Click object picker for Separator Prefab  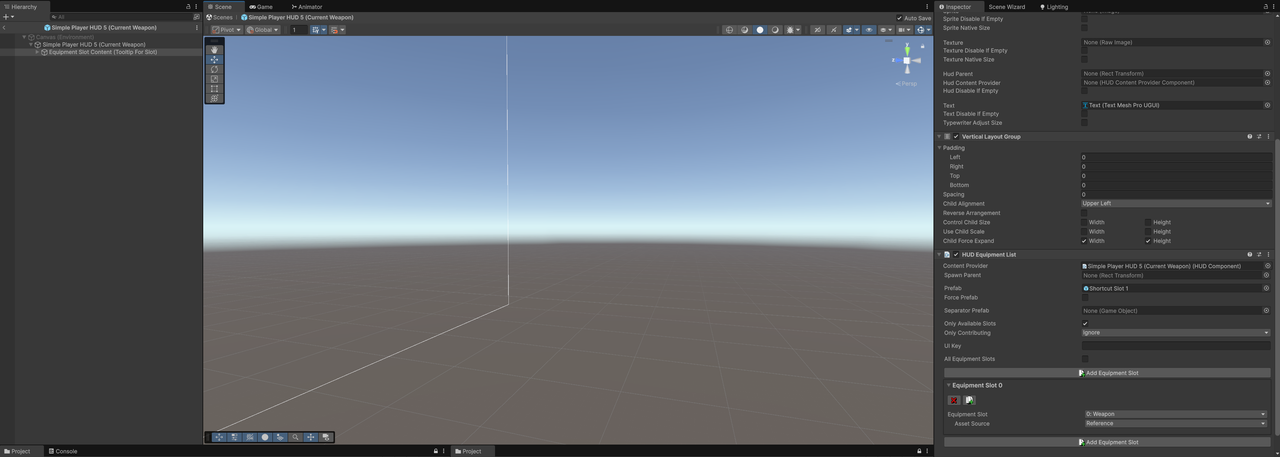click(x=1267, y=311)
